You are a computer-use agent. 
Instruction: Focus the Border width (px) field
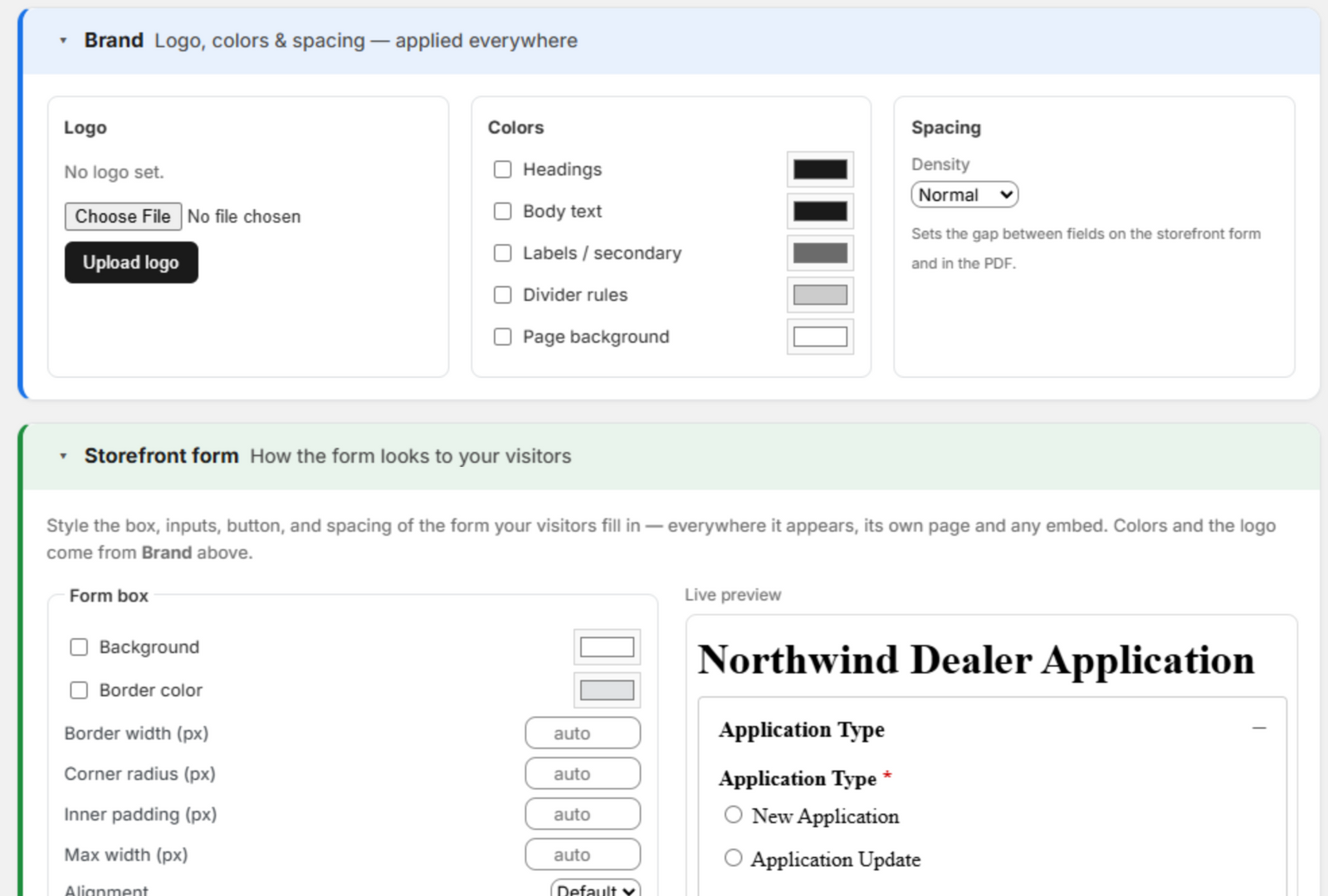583,733
